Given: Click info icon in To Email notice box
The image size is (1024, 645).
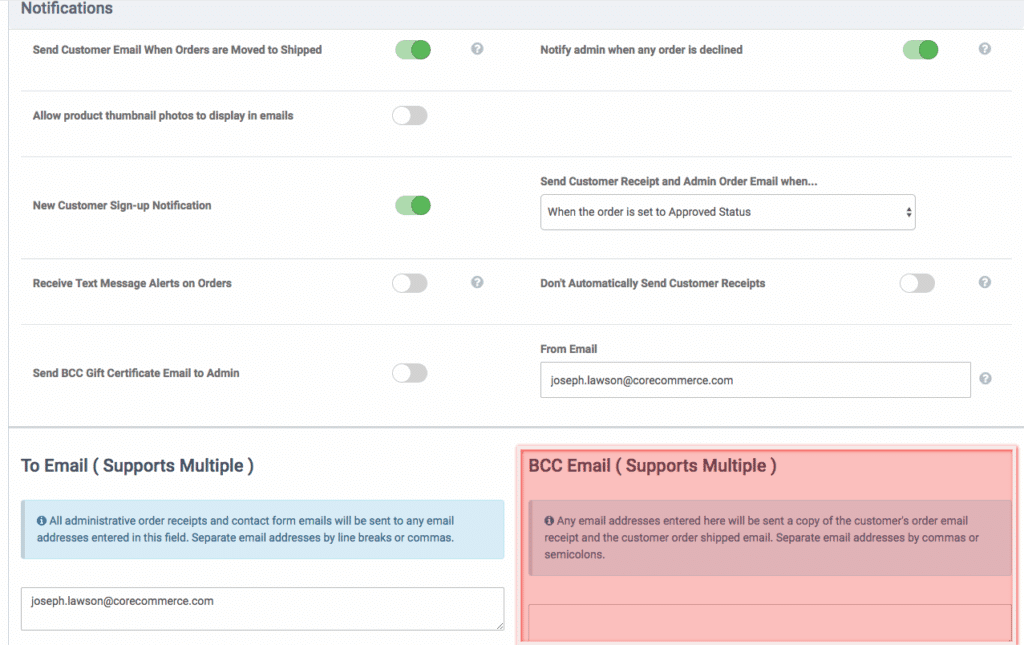Looking at the screenshot, I should (41, 521).
